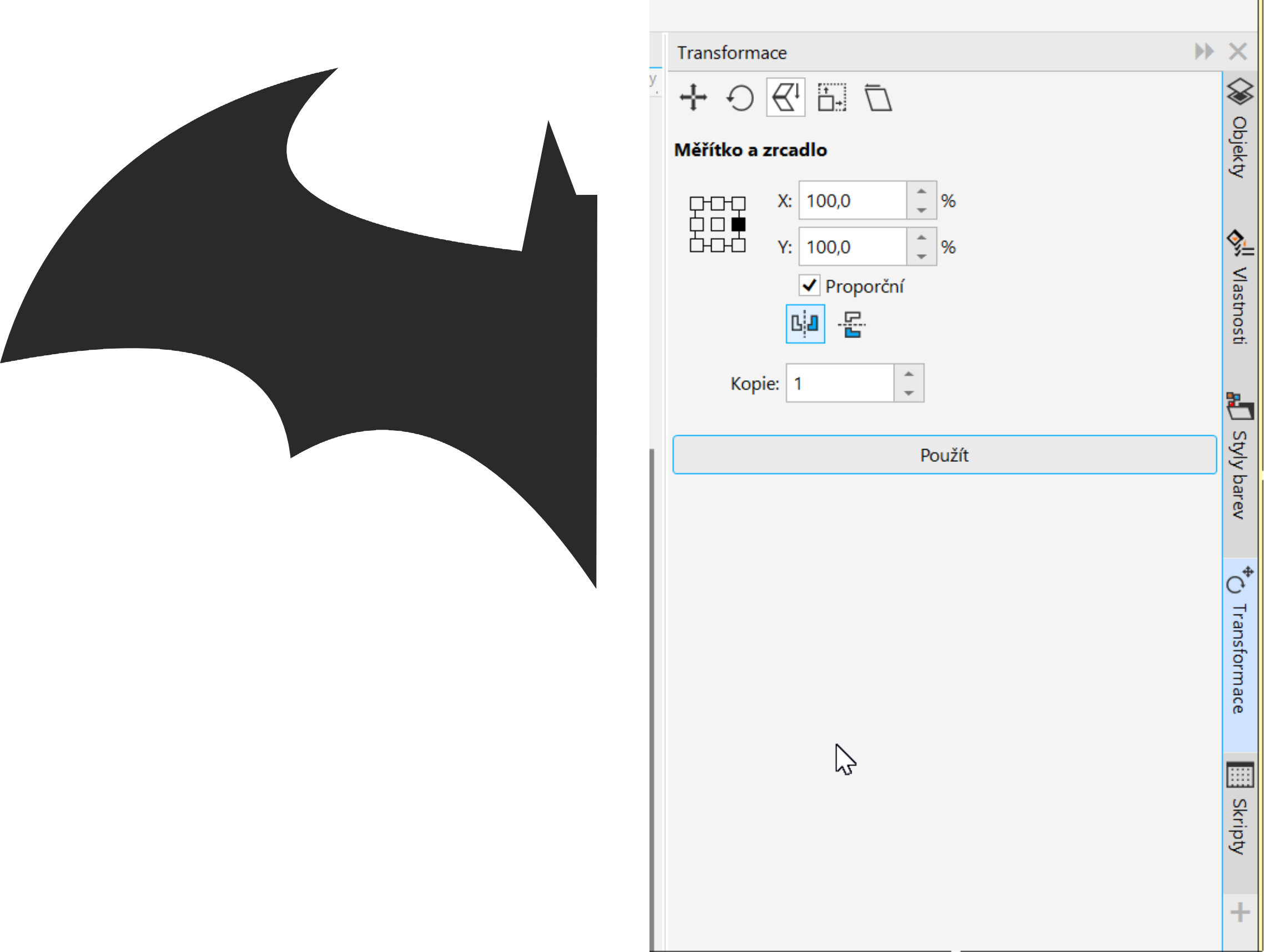Increase Kopie count with up arrow
The width and height of the screenshot is (1264, 952).
click(909, 374)
